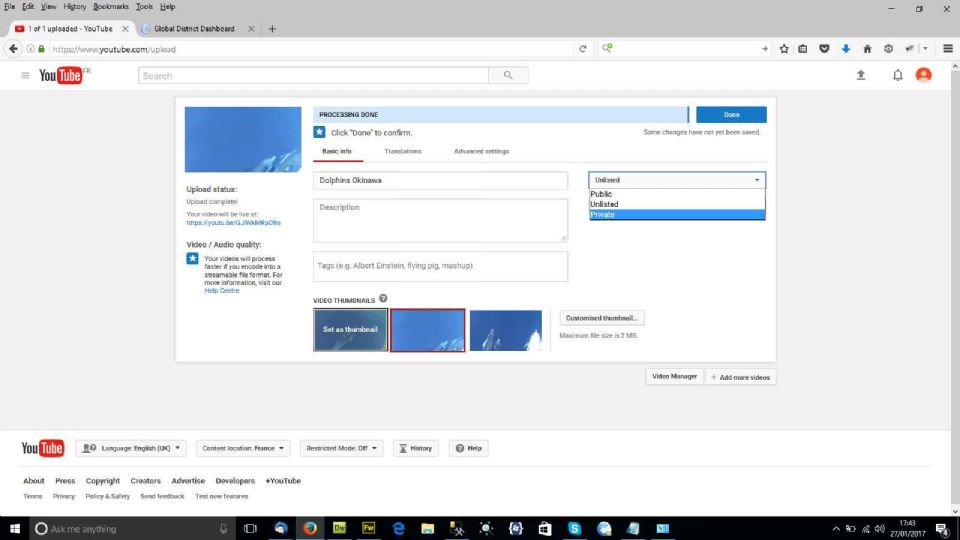This screenshot has width=960, height=540.
Task: Switch to the Global District Dashboard tab
Action: pyautogui.click(x=194, y=29)
